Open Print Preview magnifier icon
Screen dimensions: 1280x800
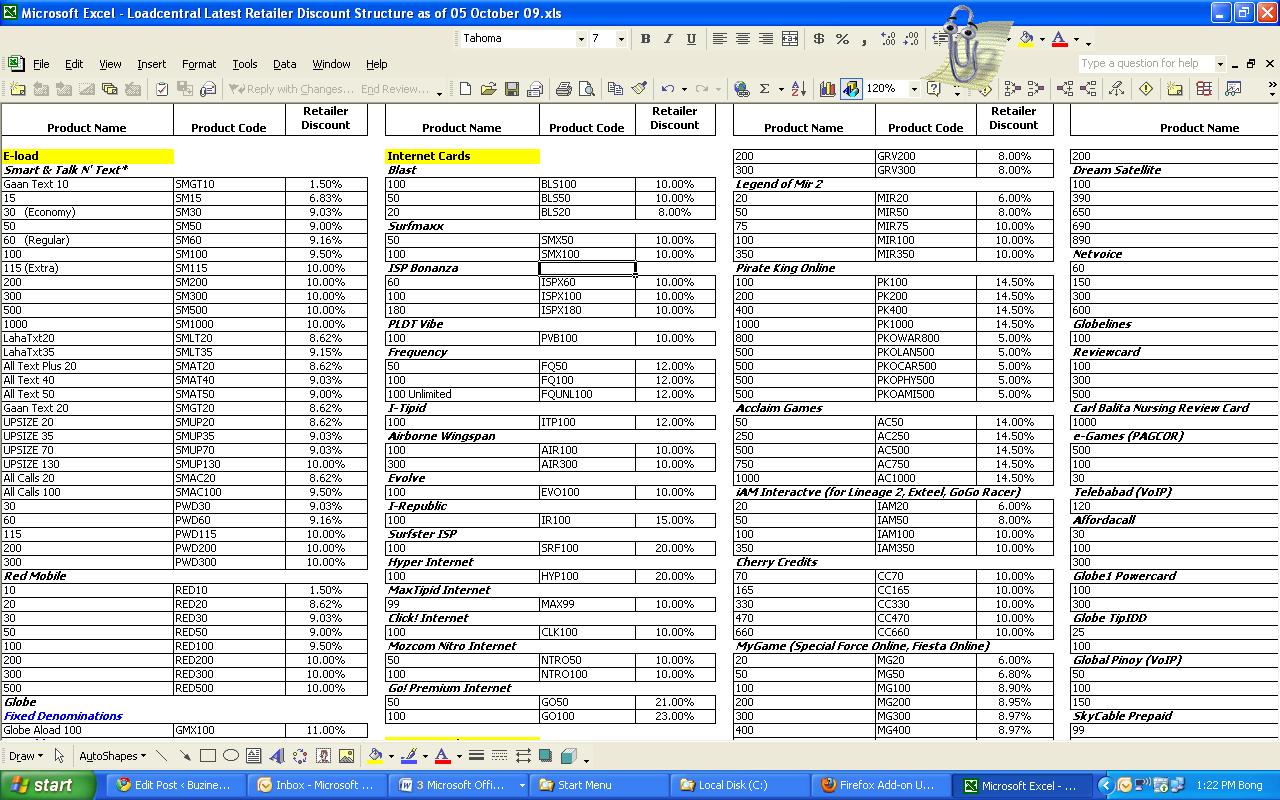click(586, 89)
